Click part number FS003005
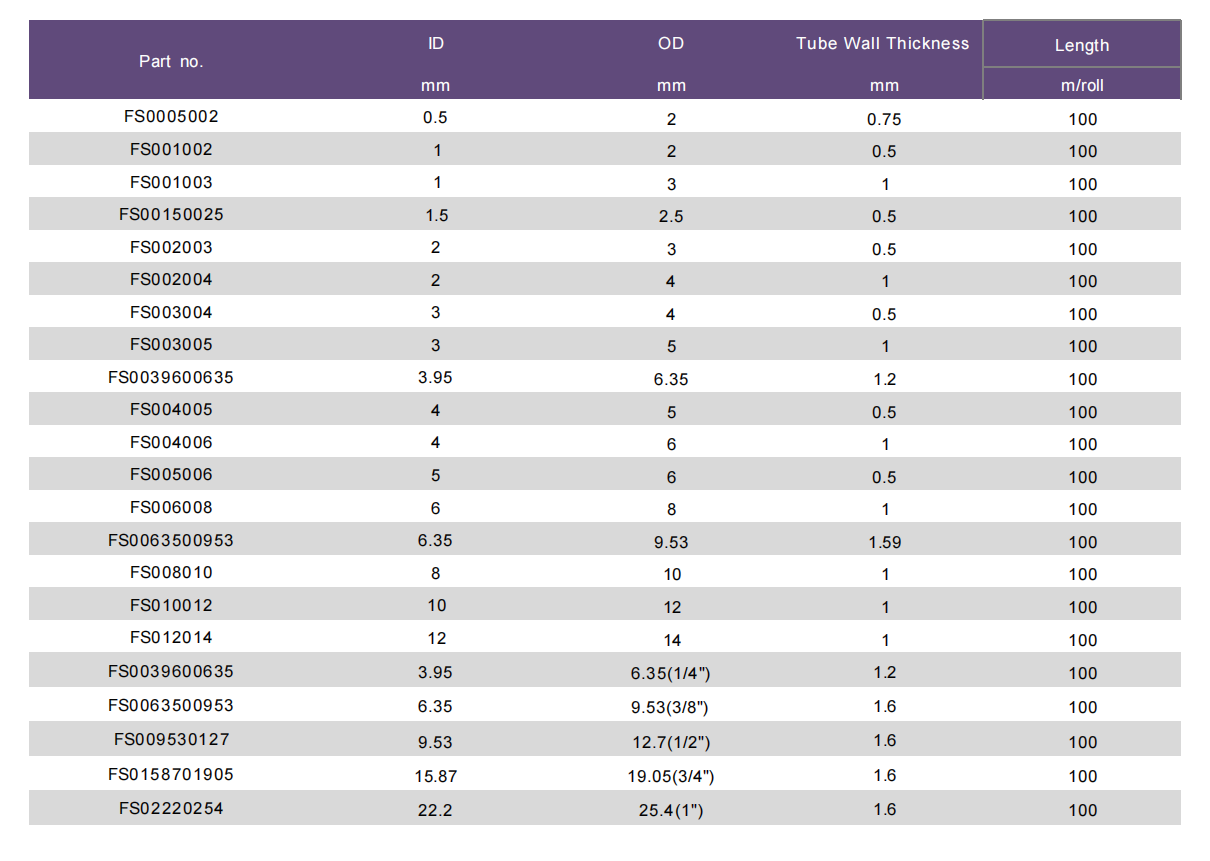Screen dimensions: 1210x861 (171, 345)
